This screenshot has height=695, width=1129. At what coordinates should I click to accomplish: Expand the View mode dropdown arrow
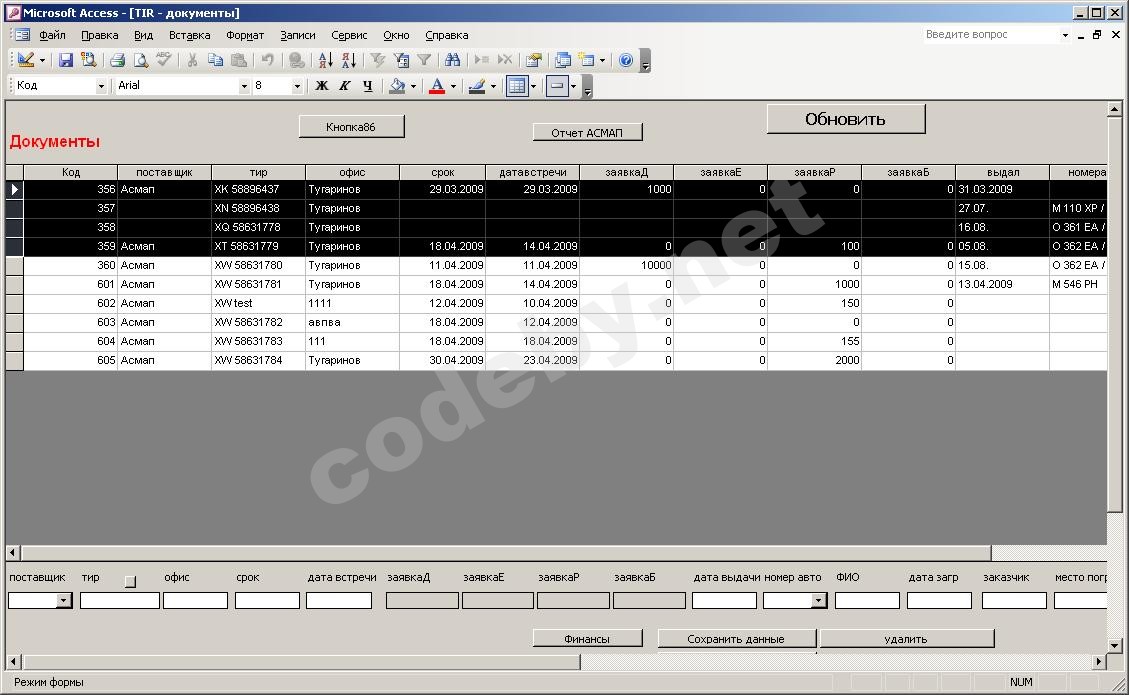pos(42,60)
